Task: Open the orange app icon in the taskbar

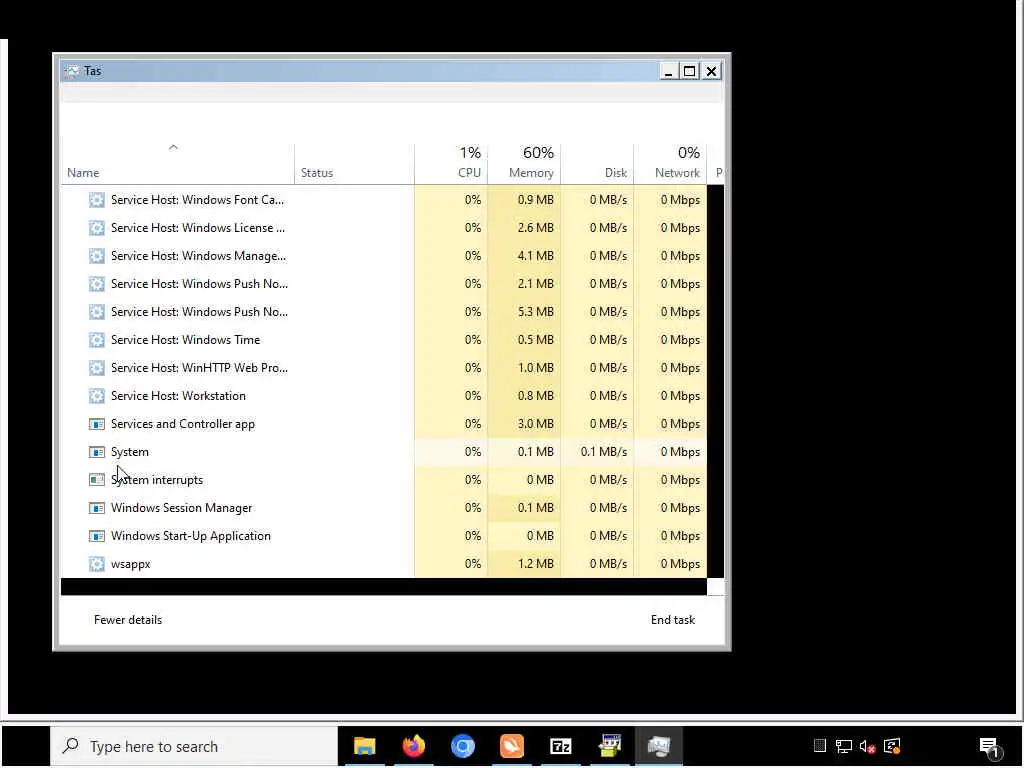Action: coord(511,746)
